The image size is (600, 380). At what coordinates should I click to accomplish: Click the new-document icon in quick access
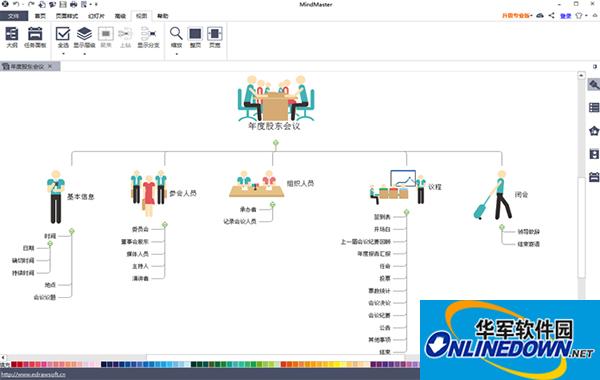(x=42, y=4)
